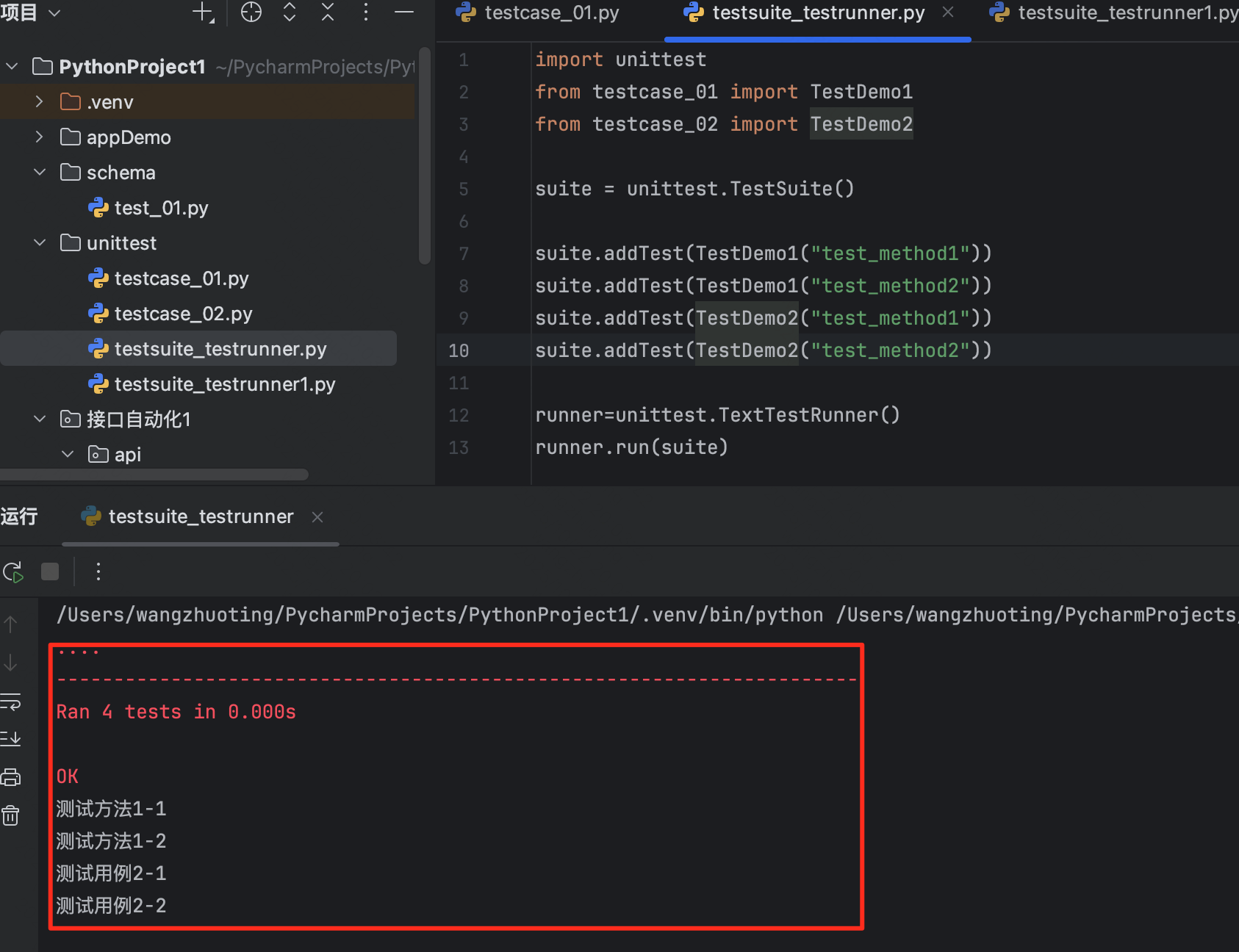Screen dimensions: 1239x952
Task: Select the api package label
Action: [x=128, y=455]
